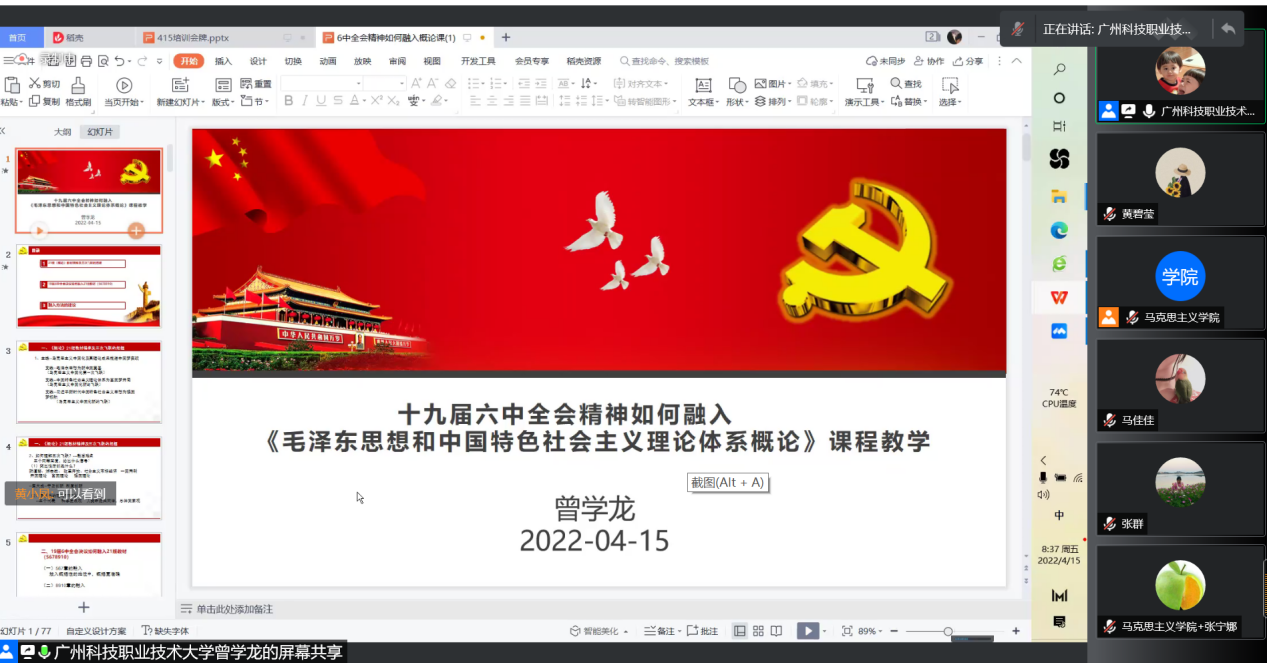Open the Transitions (切换) ribbon tab
1267x663 pixels.
(293, 61)
